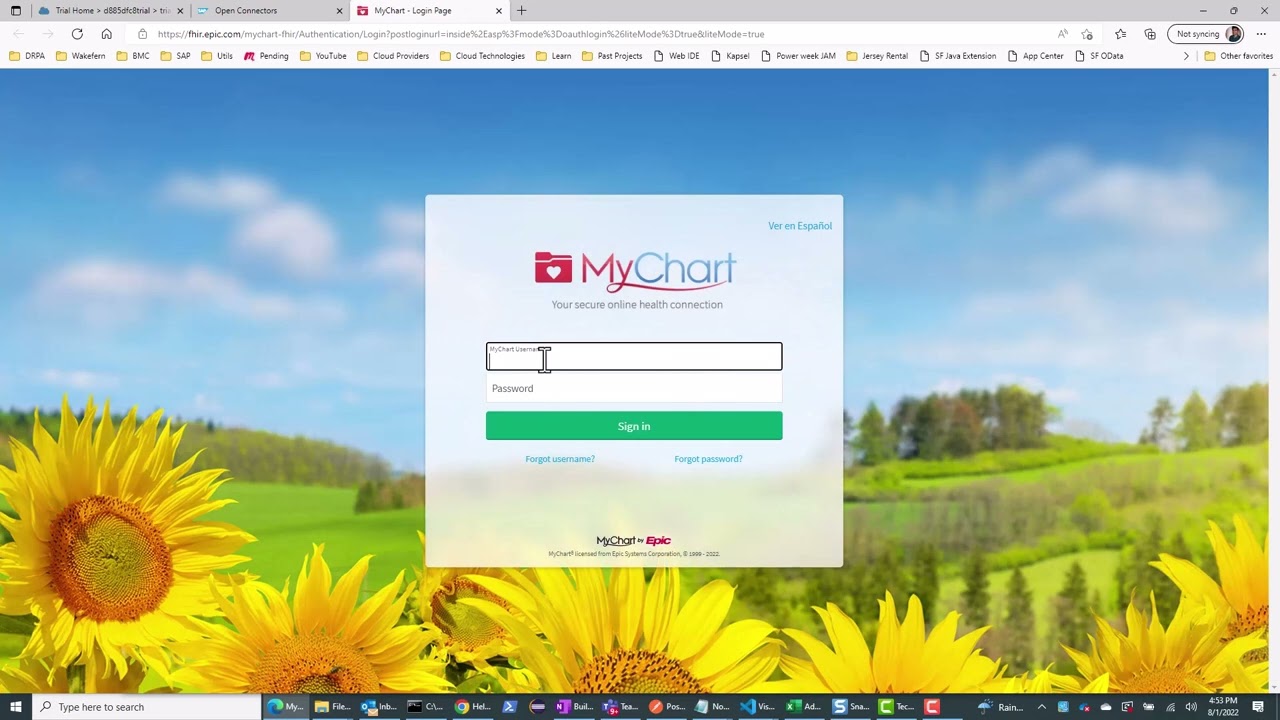Open the Wakefern bookmarks folder

tap(81, 56)
